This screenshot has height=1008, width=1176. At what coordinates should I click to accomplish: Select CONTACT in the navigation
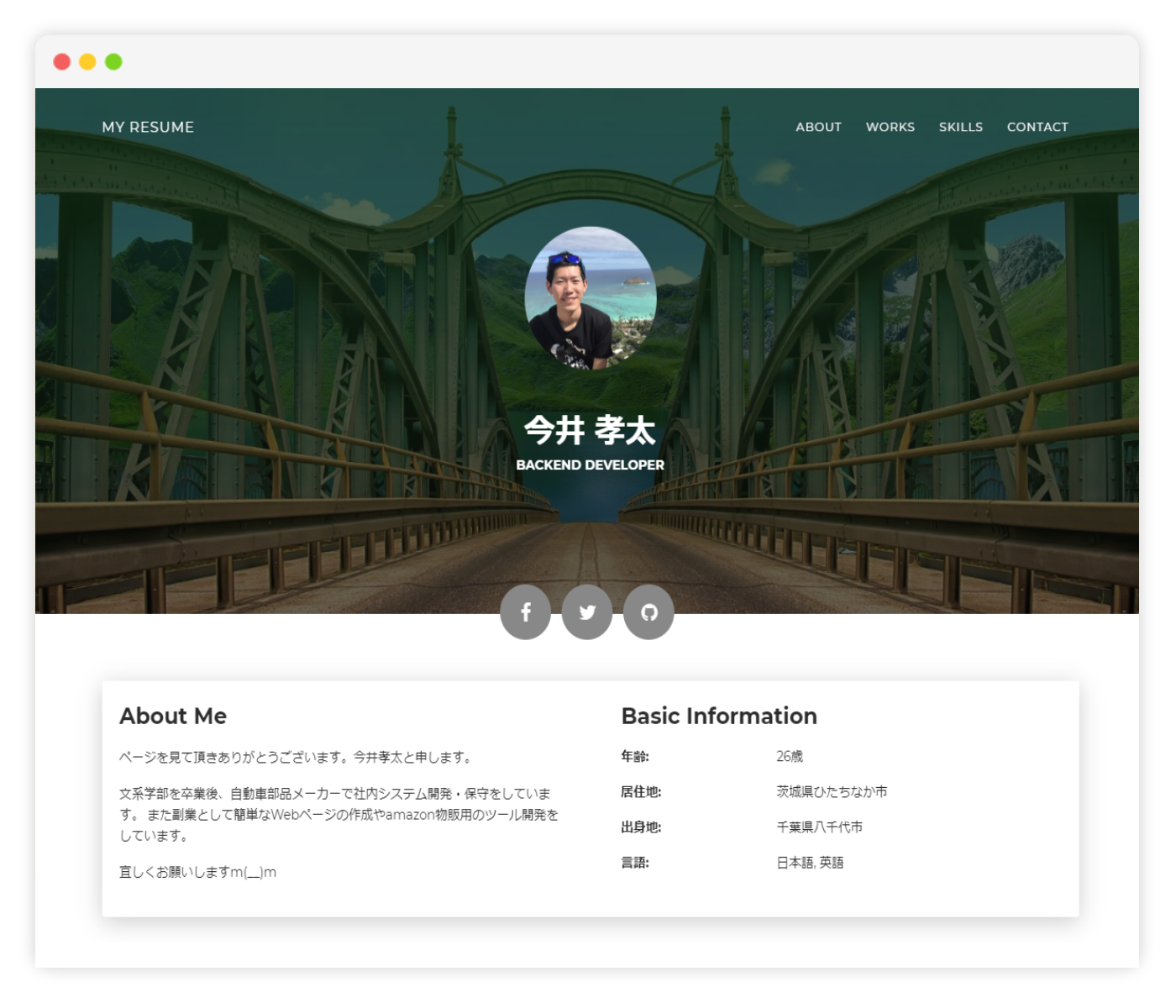coord(1037,127)
